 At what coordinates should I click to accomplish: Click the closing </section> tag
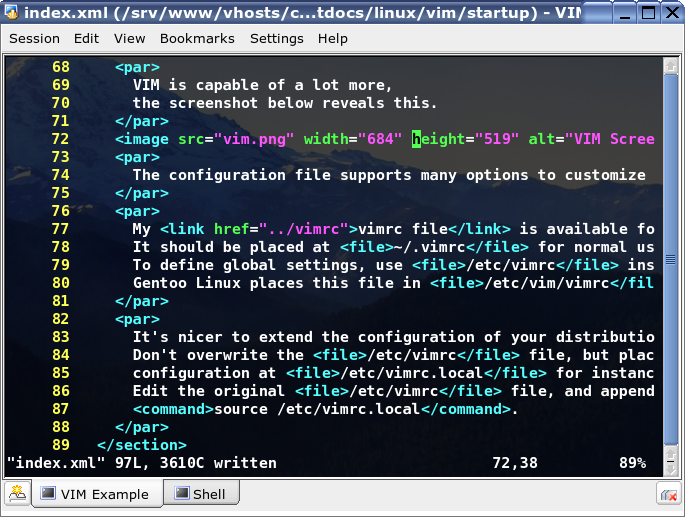tap(142, 445)
